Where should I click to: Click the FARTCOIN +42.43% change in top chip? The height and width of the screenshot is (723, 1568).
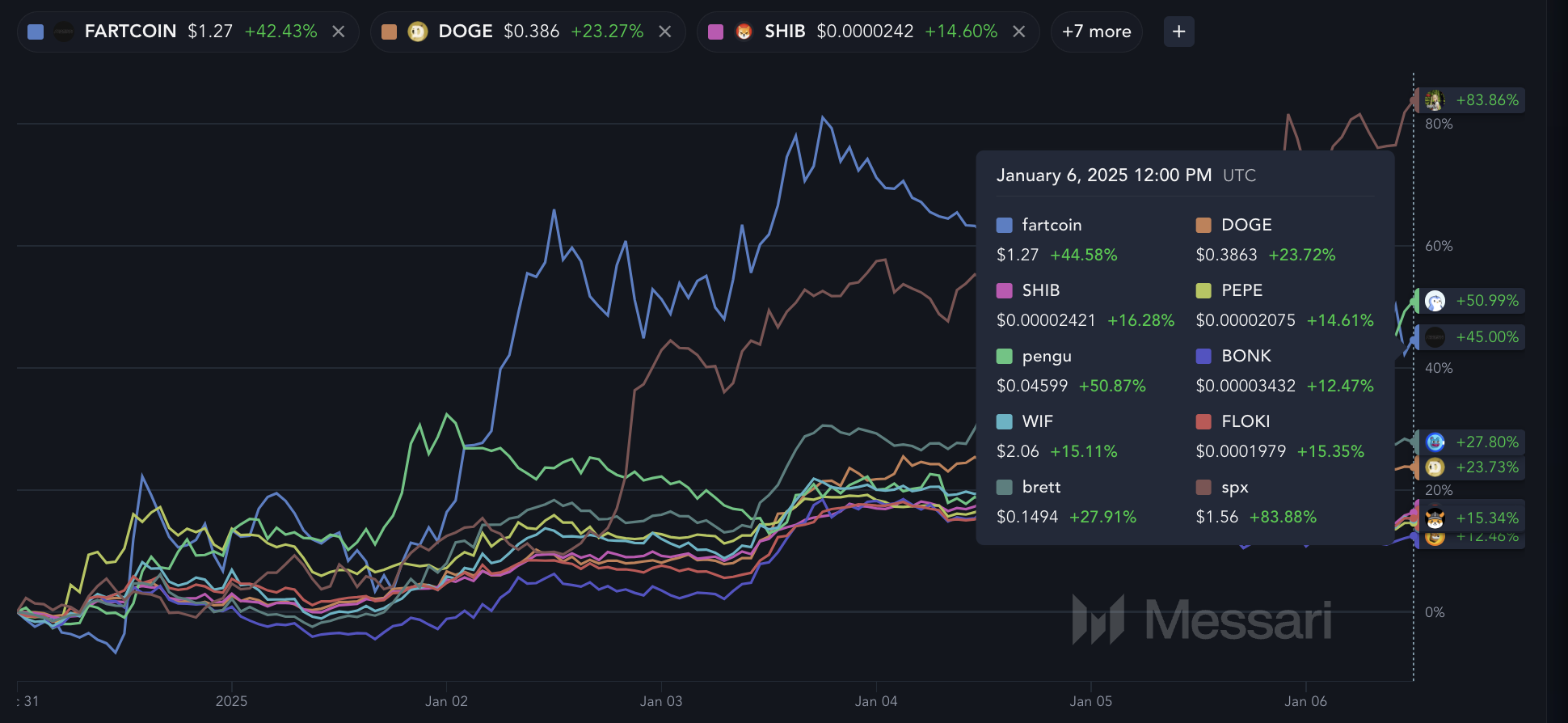coord(281,32)
